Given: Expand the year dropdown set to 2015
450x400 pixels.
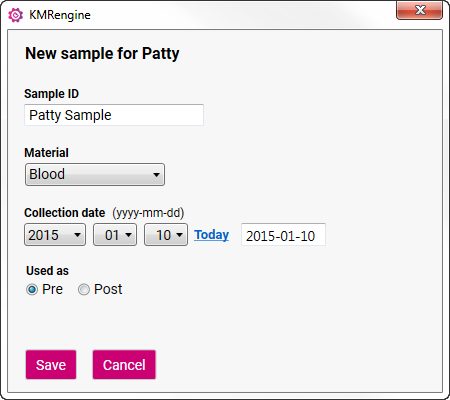Looking at the screenshot, I should (x=55, y=235).
